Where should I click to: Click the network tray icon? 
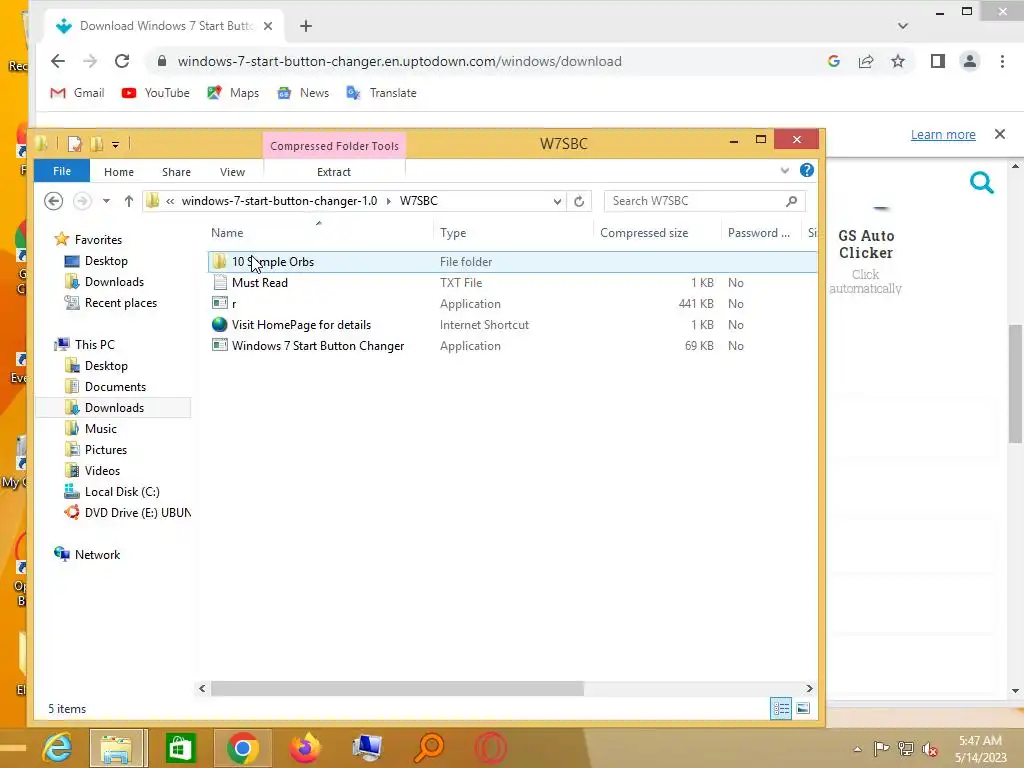click(906, 748)
